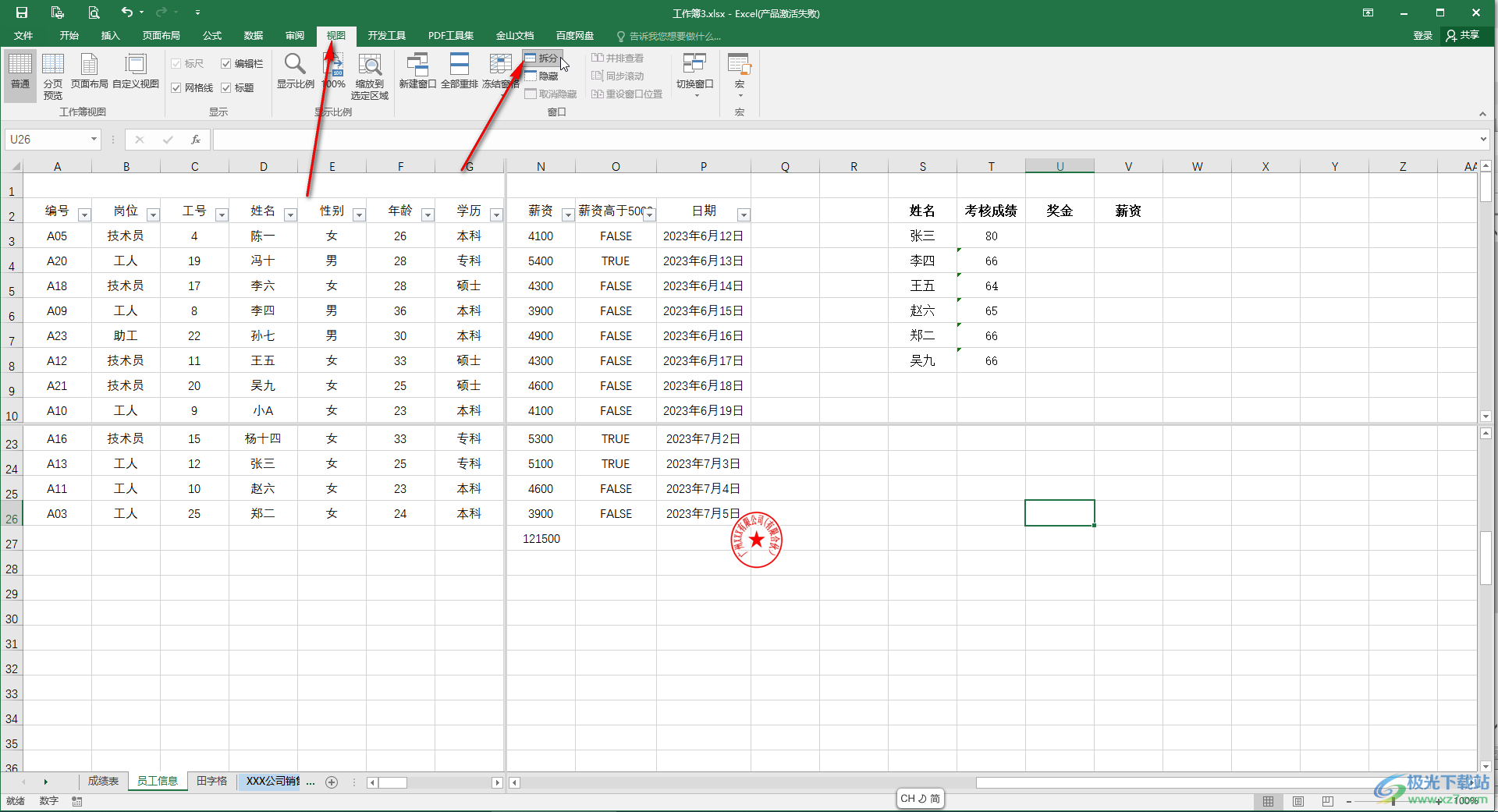Open filter dropdown for 学历 column
The image size is (1498, 812).
497,215
